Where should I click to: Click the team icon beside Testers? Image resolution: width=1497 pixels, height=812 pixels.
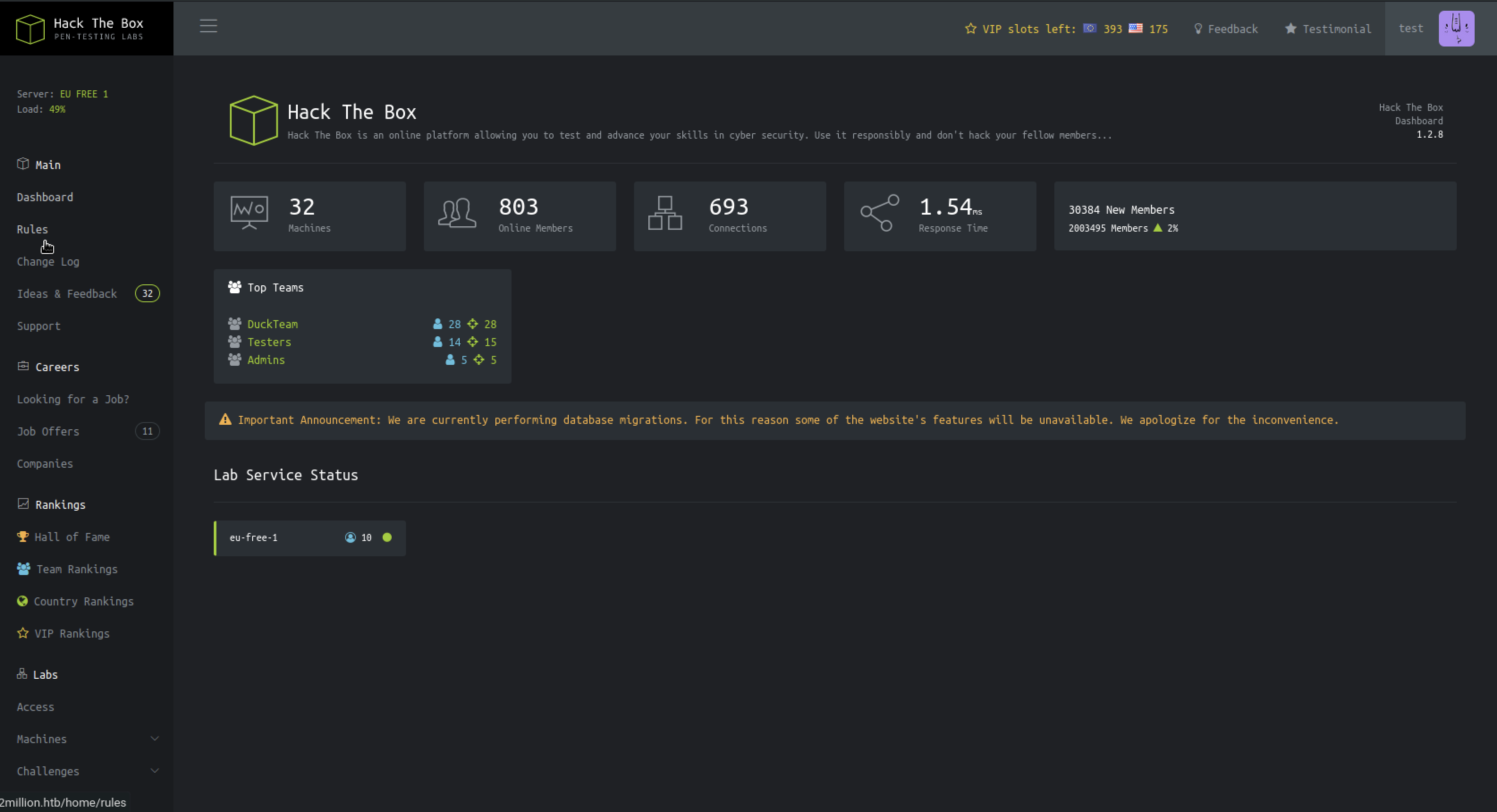(x=235, y=342)
